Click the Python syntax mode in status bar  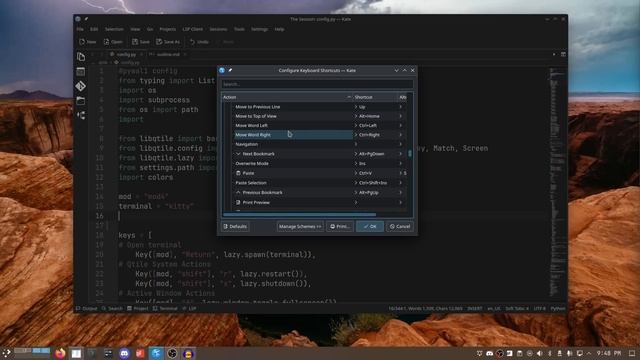tap(558, 309)
